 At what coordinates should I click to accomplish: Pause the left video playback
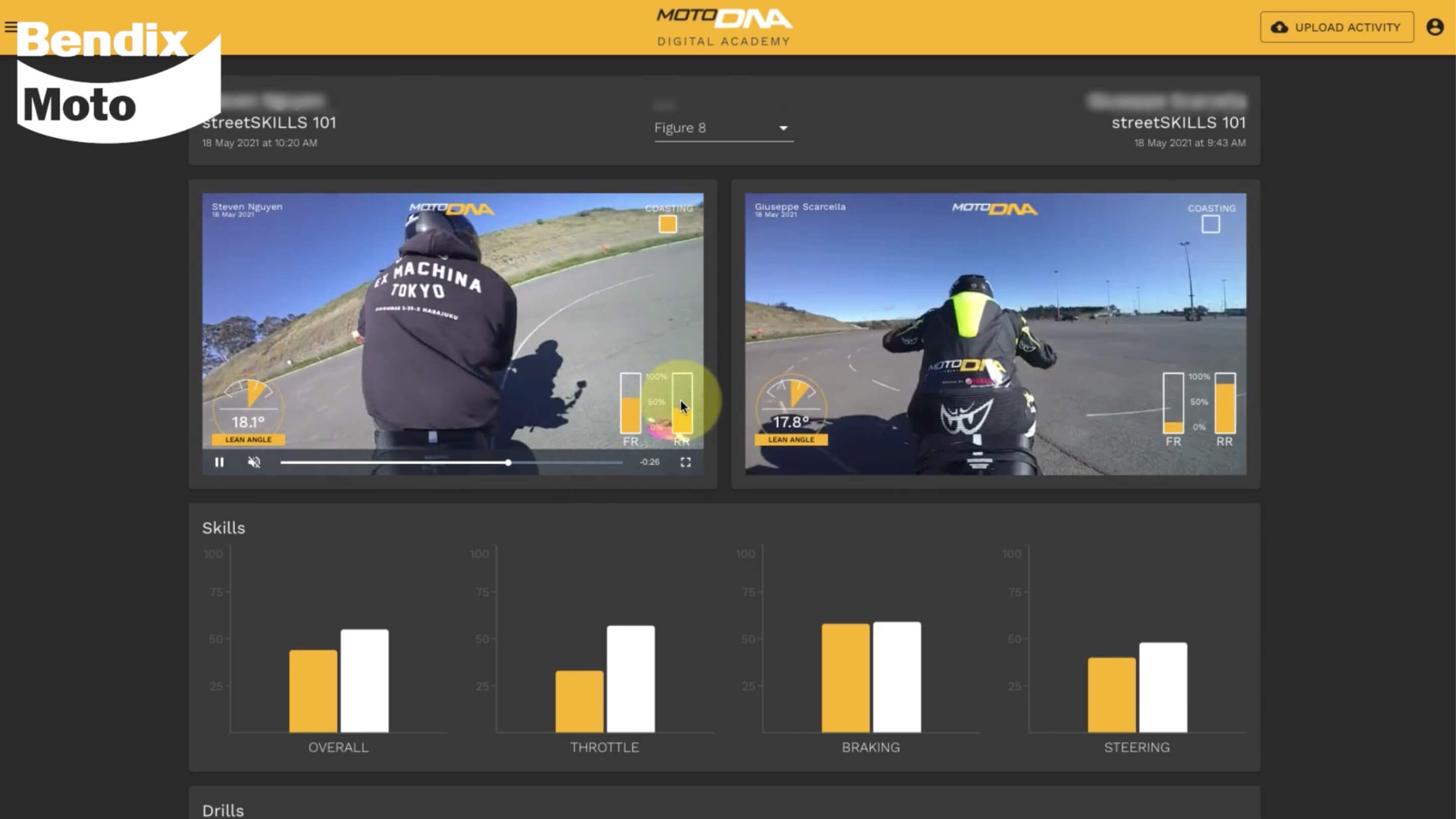coord(219,462)
